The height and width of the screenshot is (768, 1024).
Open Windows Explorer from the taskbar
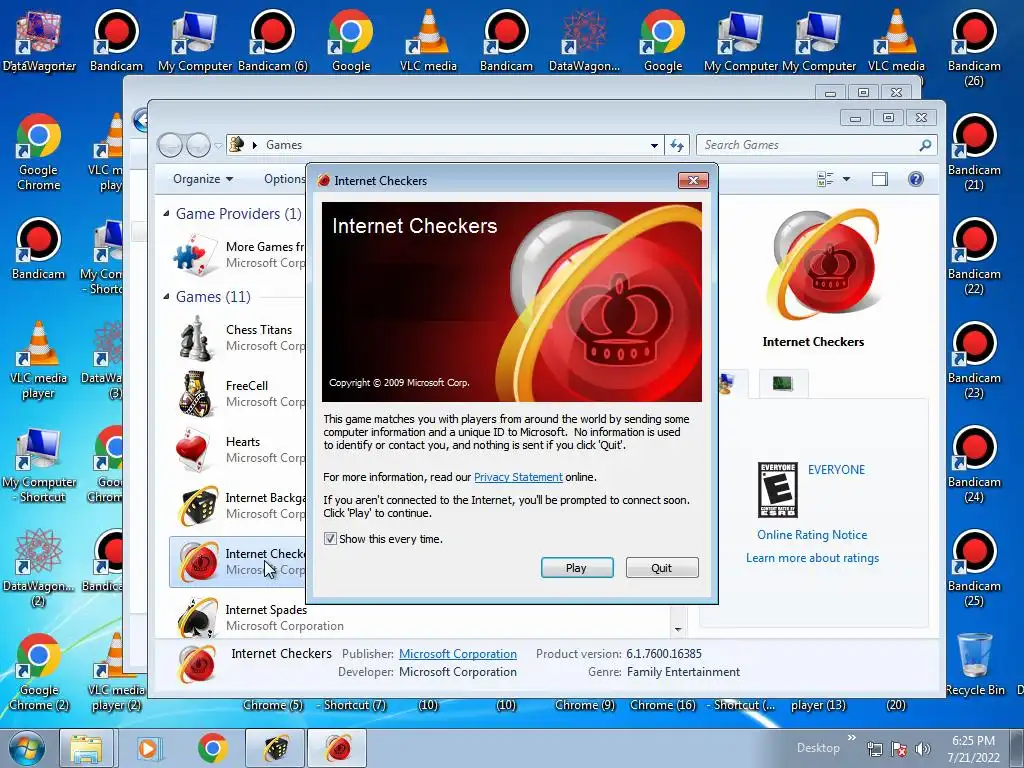click(87, 748)
